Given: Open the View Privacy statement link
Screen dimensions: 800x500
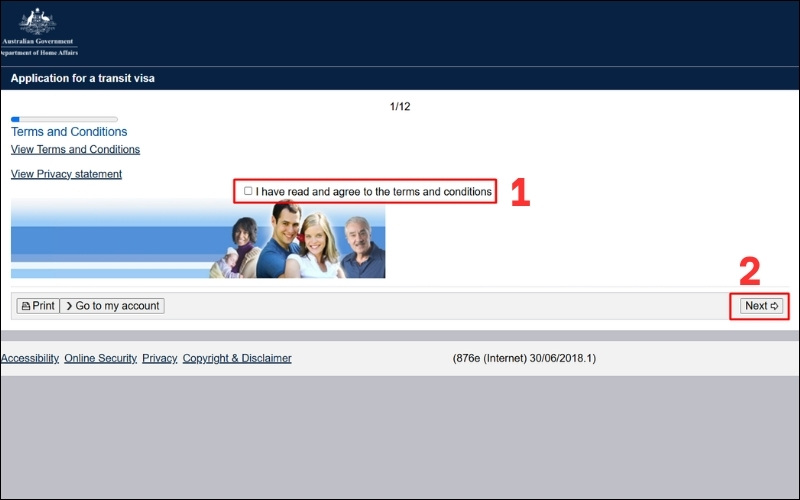Looking at the screenshot, I should pos(66,174).
